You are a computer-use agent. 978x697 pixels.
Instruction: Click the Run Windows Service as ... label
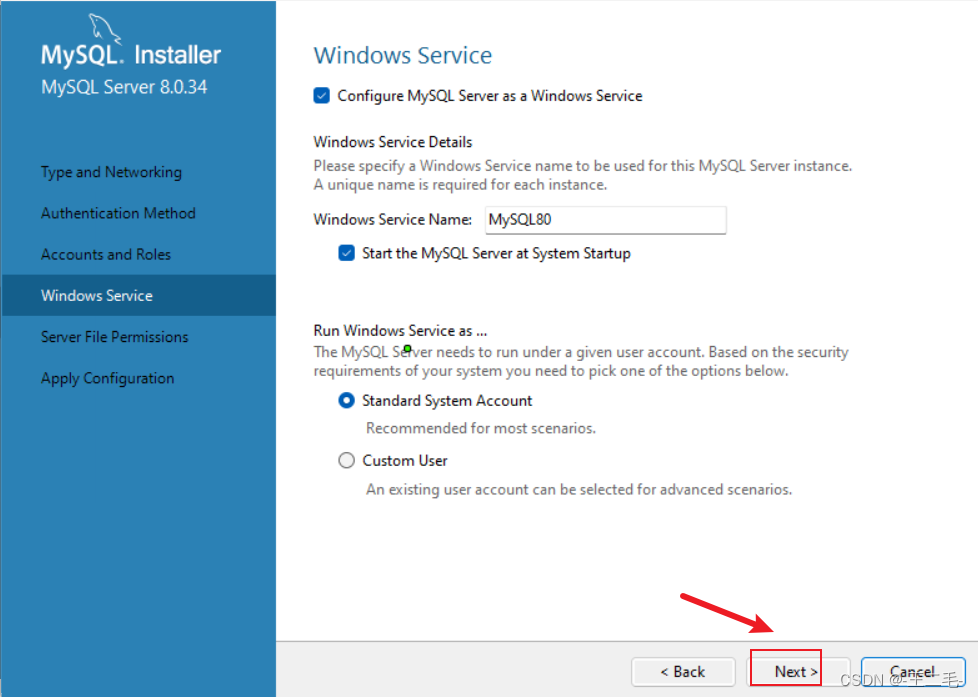400,330
